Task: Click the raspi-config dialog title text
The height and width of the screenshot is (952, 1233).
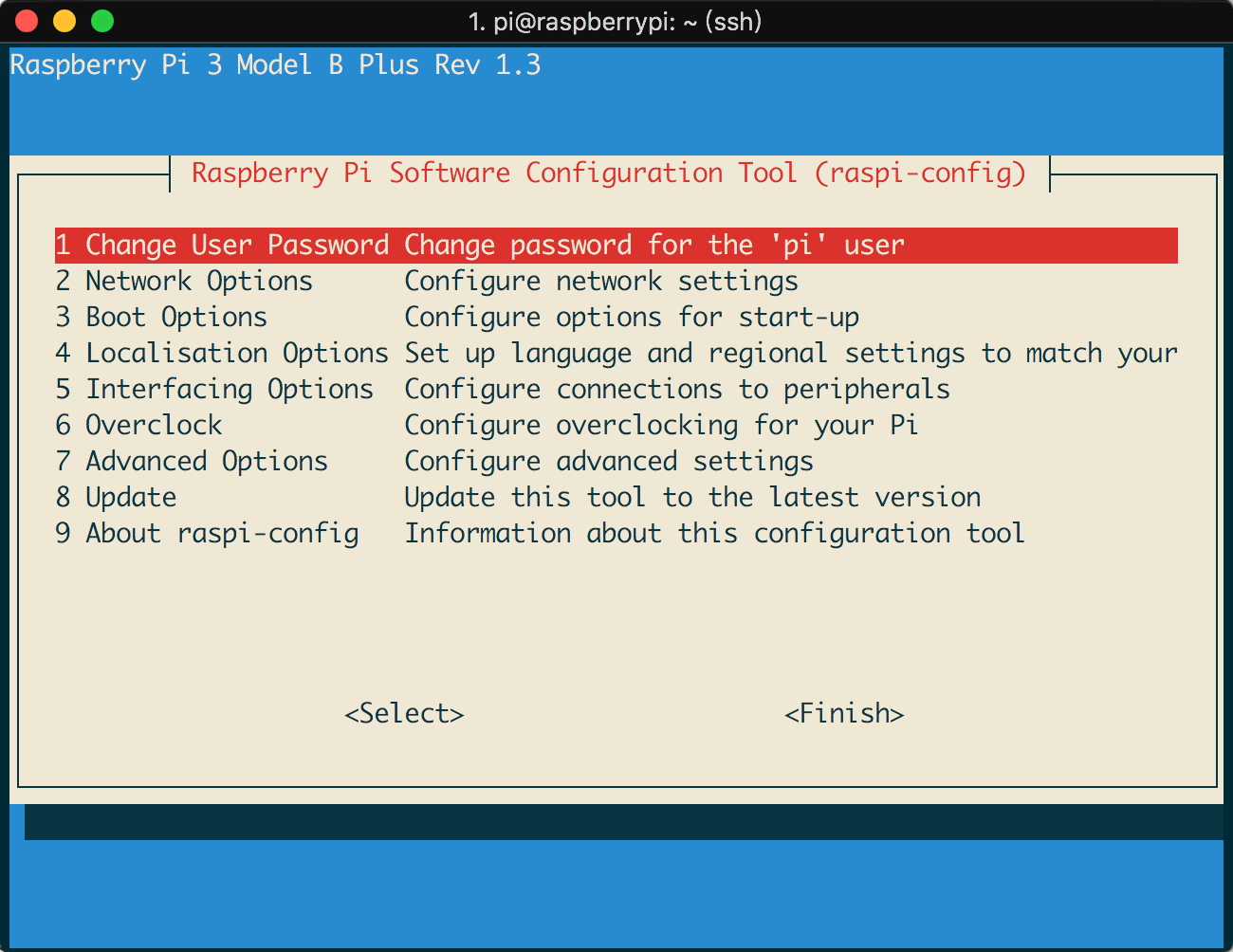Action: pyautogui.click(x=608, y=174)
